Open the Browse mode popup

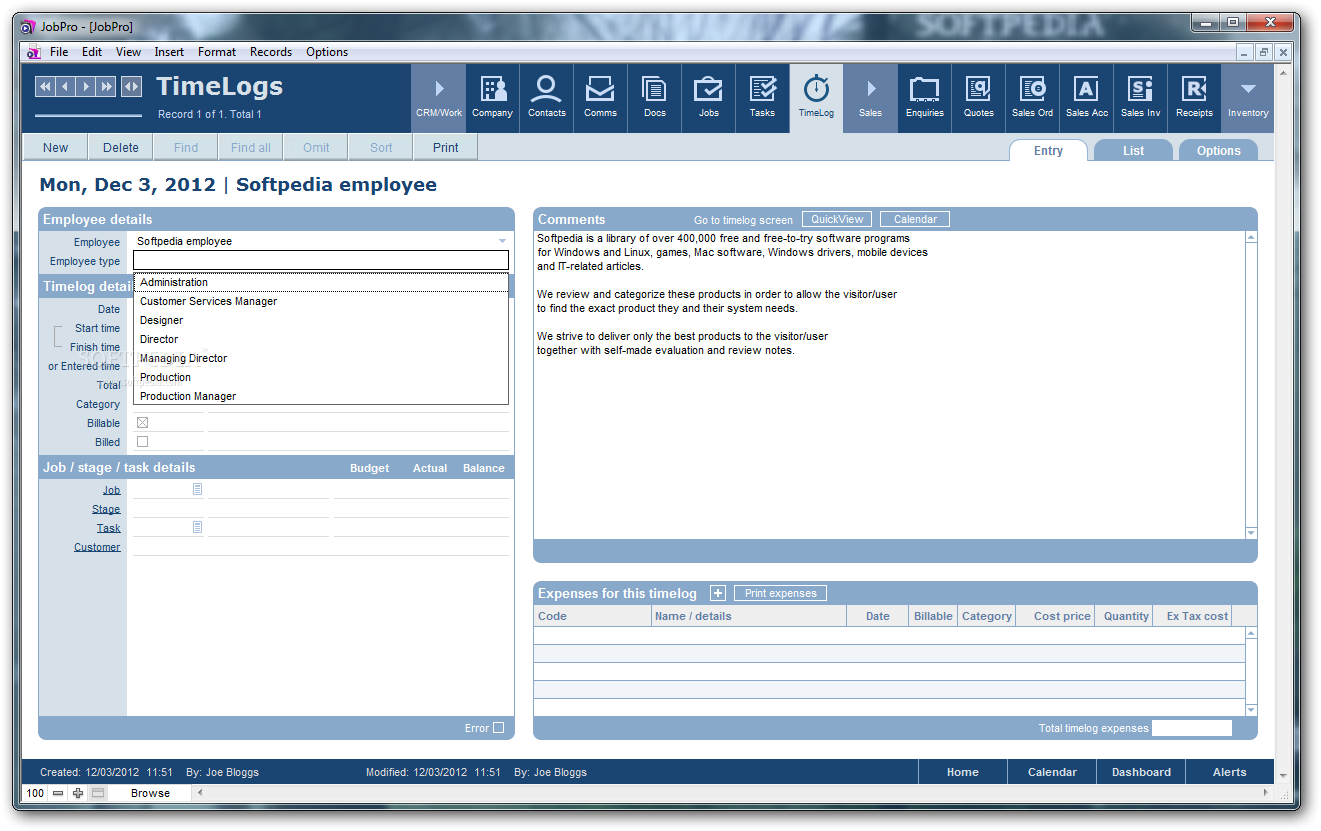click(150, 793)
